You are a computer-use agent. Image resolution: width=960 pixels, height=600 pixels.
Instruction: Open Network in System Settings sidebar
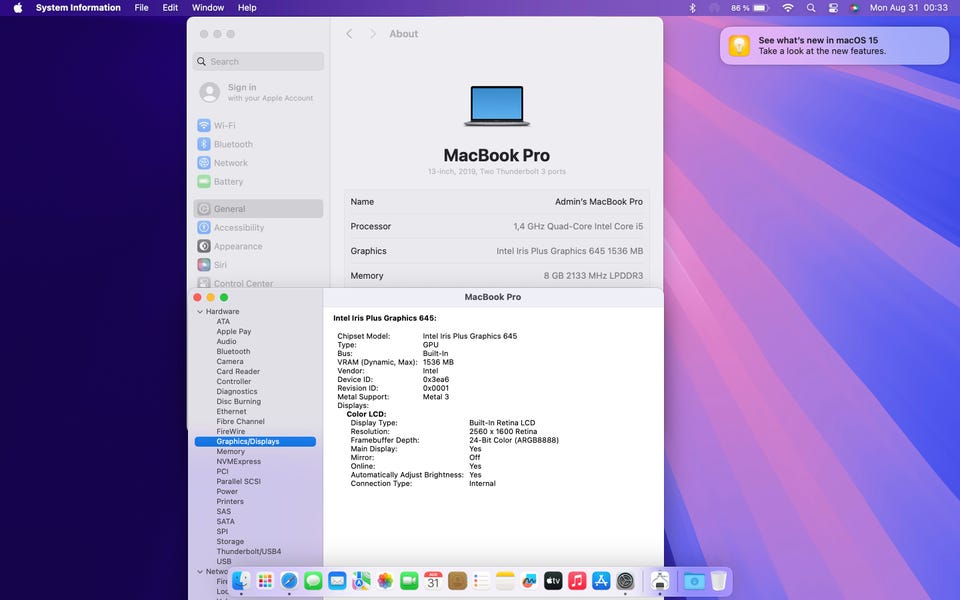[259, 163]
